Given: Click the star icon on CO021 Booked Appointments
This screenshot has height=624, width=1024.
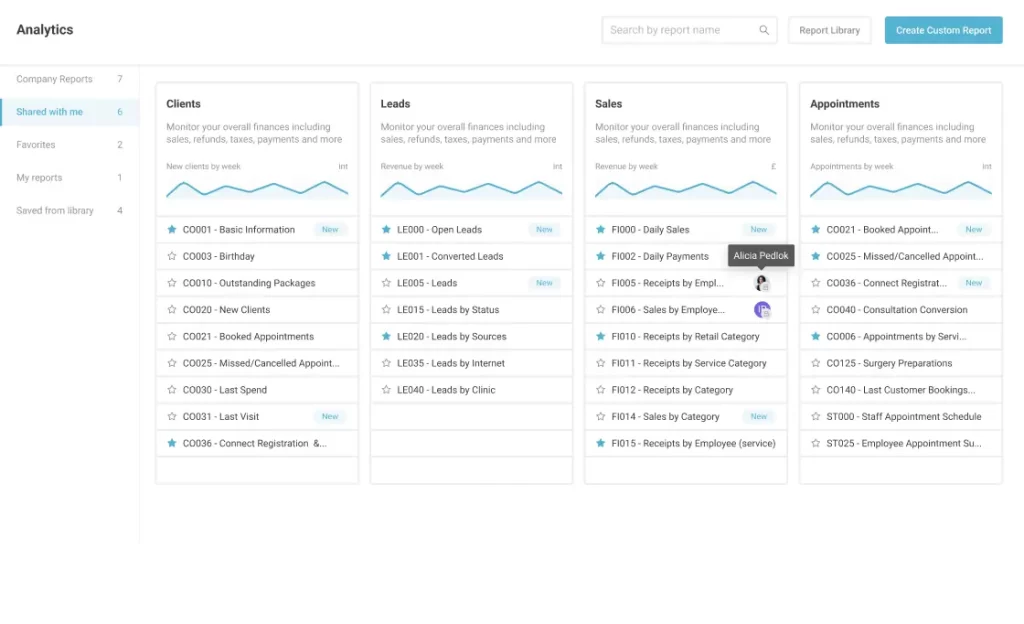Looking at the screenshot, I should tap(170, 336).
